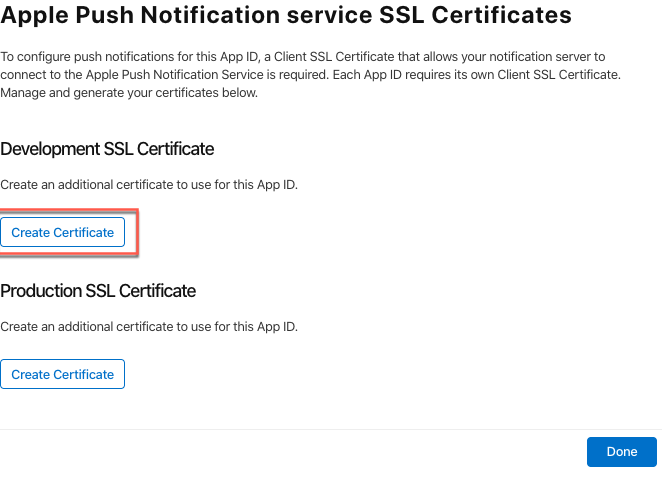The height and width of the screenshot is (481, 662).
Task: Create a Development SSL certificate
Action: click(62, 232)
